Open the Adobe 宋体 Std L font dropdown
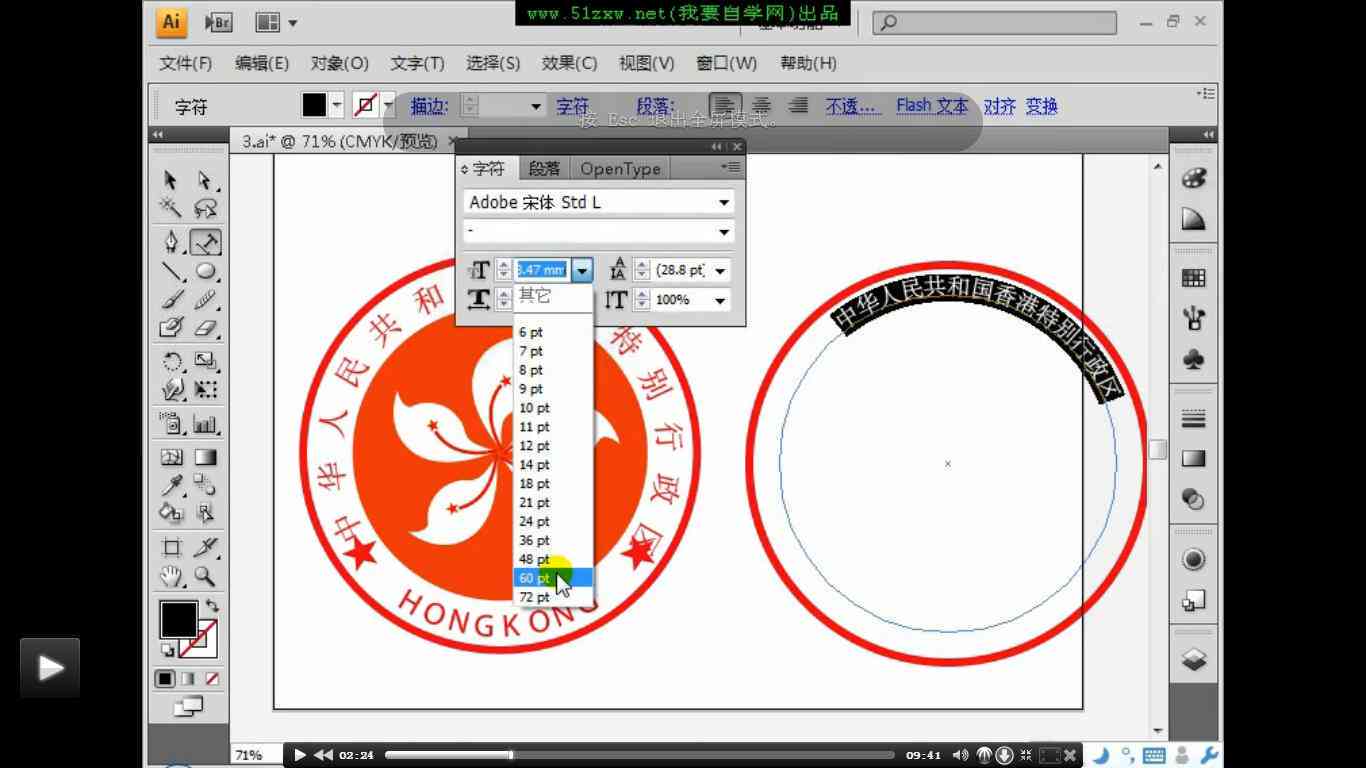1366x768 pixels. click(724, 202)
